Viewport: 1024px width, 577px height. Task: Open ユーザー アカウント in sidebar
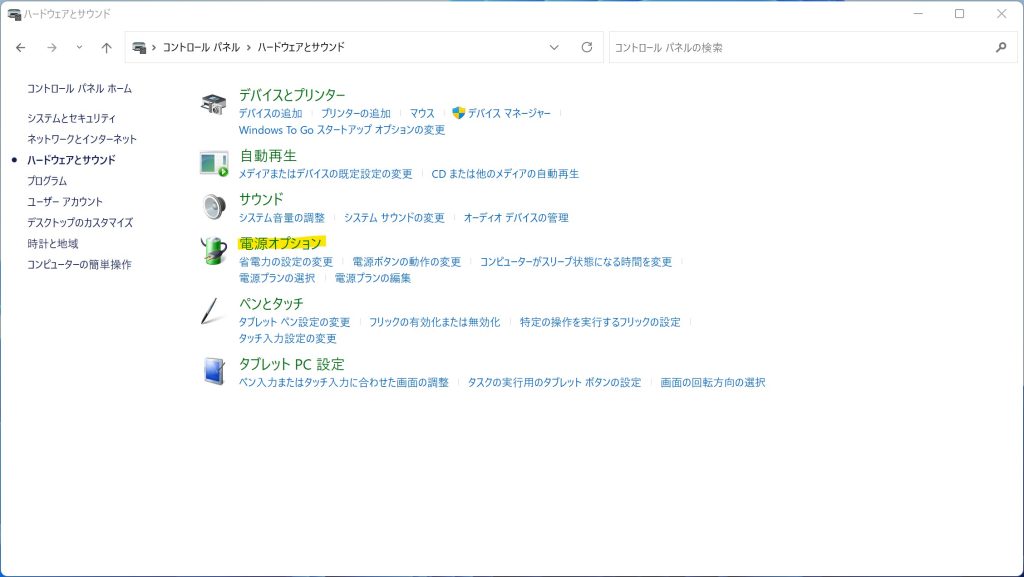65,202
